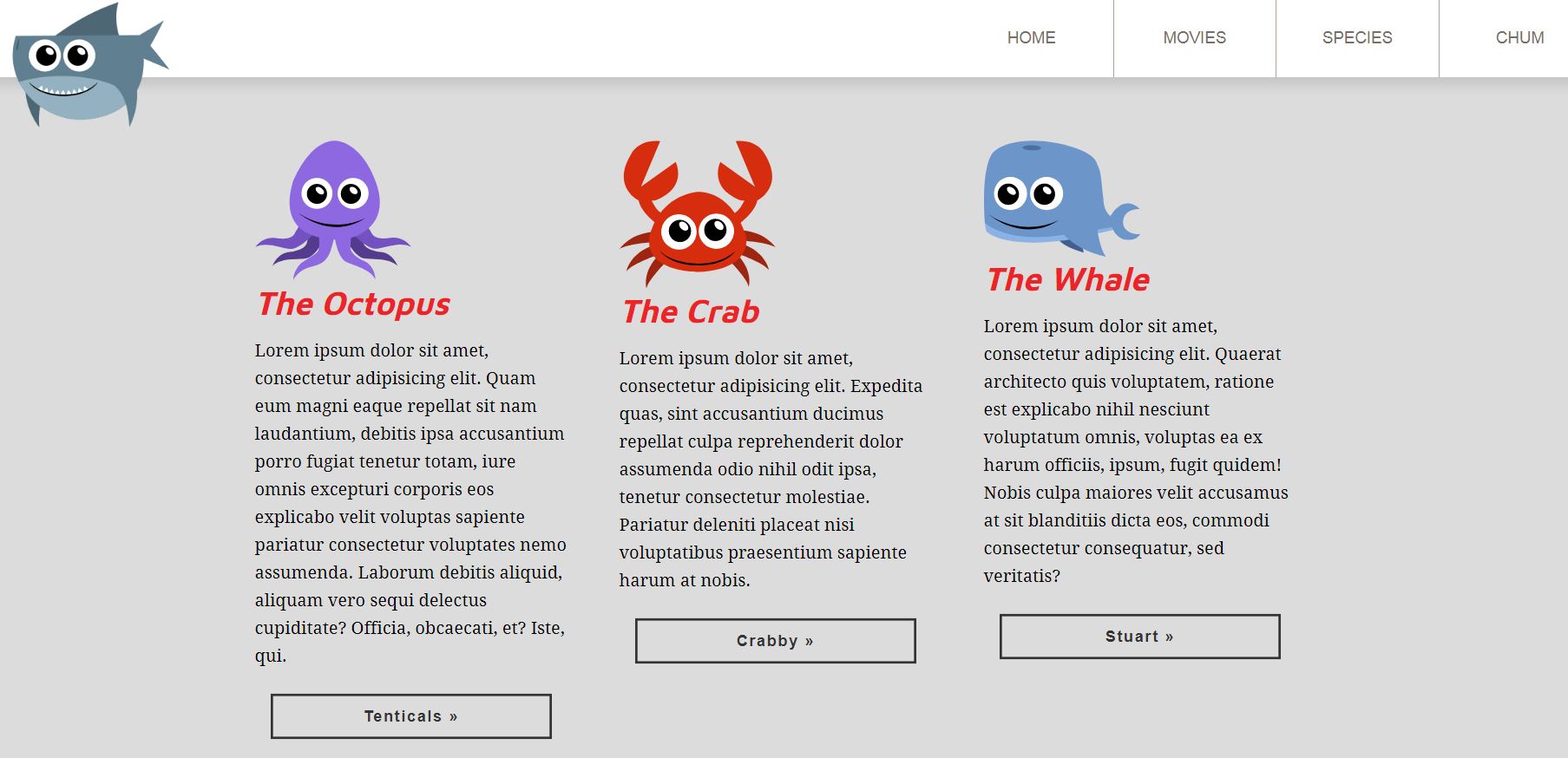Click the octopus description paragraph
This screenshot has height=758, width=1568.
pos(410,503)
